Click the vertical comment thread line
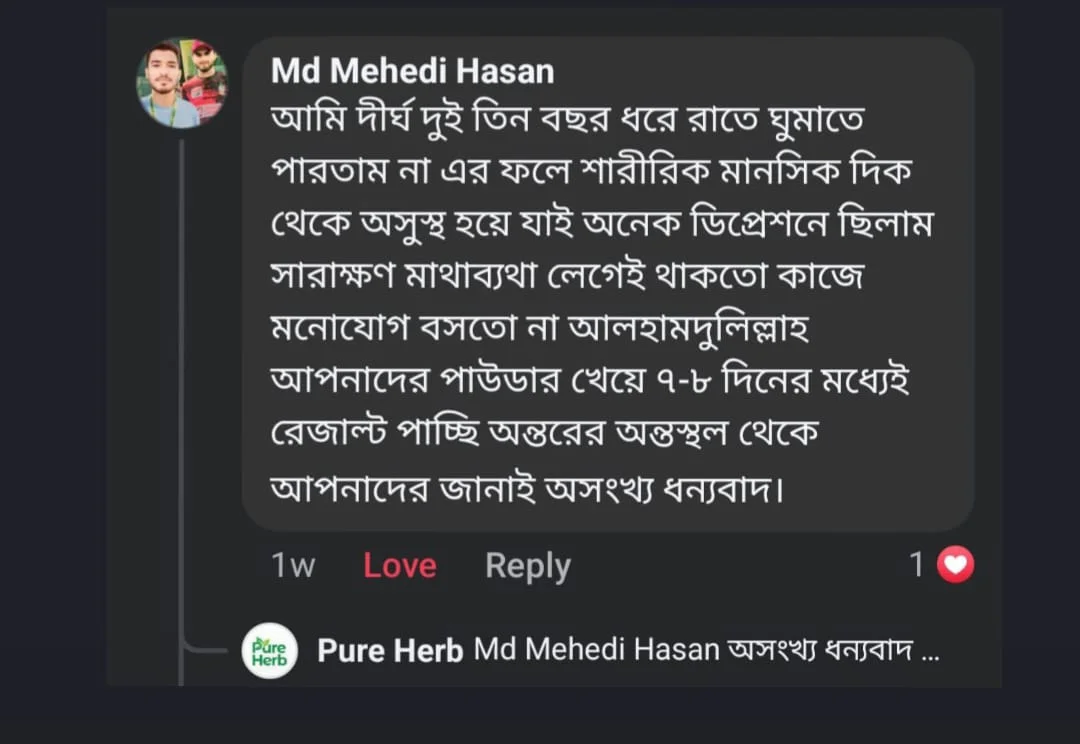This screenshot has width=1080, height=744. point(181,400)
